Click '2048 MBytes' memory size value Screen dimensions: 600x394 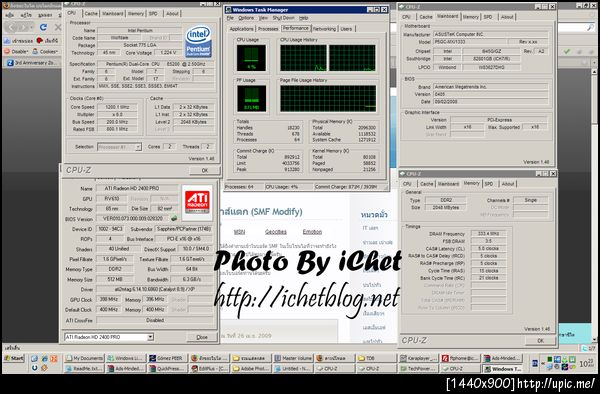tap(446, 207)
